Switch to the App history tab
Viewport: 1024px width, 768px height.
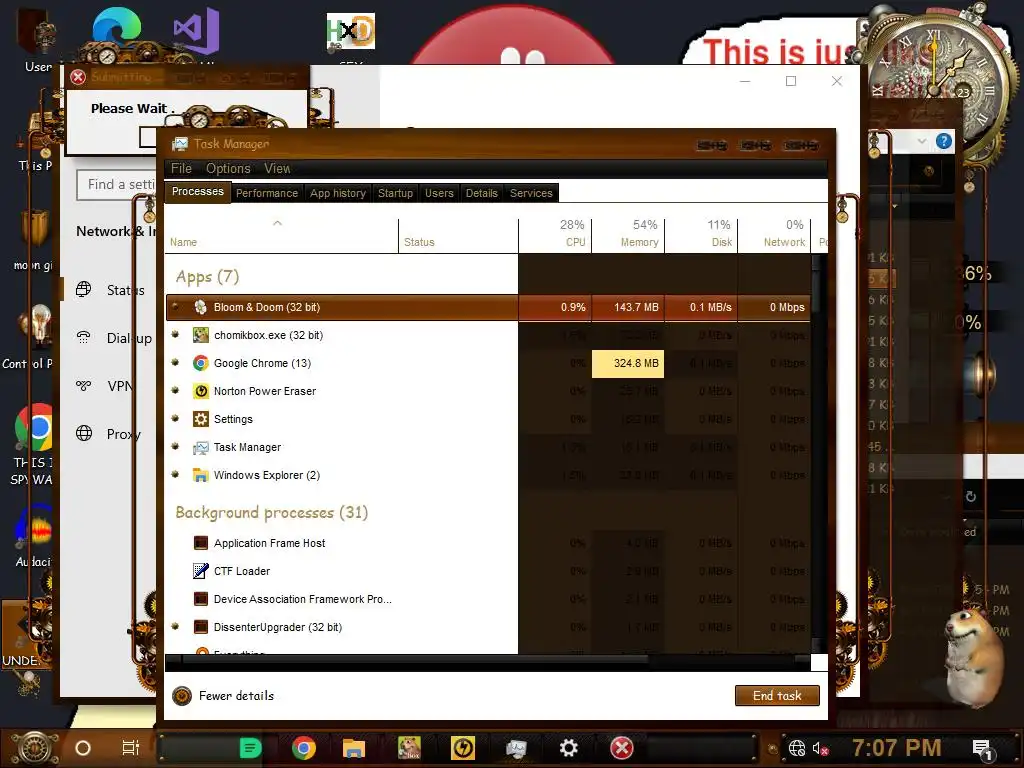(338, 193)
